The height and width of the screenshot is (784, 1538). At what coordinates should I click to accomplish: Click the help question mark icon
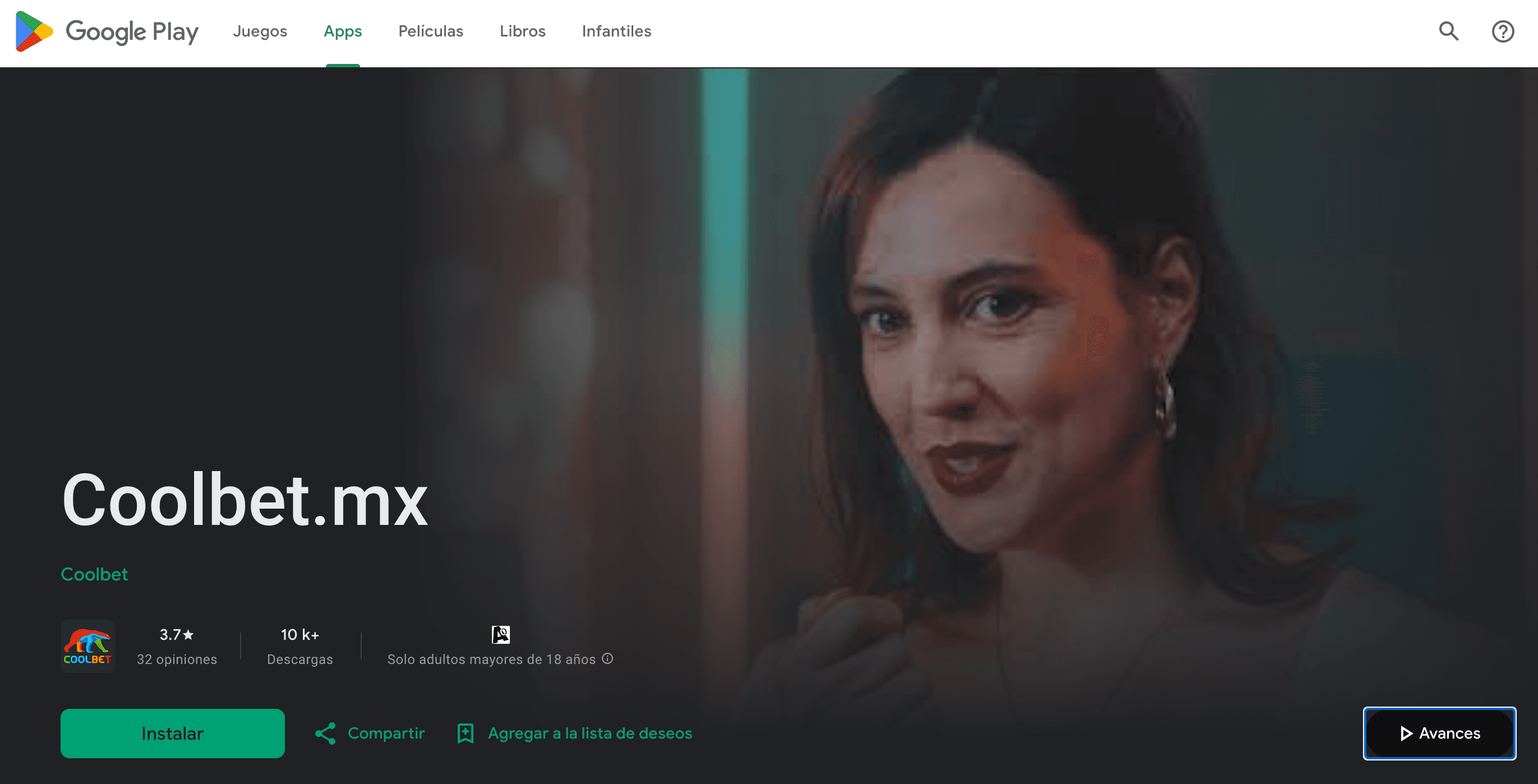[x=1504, y=31]
